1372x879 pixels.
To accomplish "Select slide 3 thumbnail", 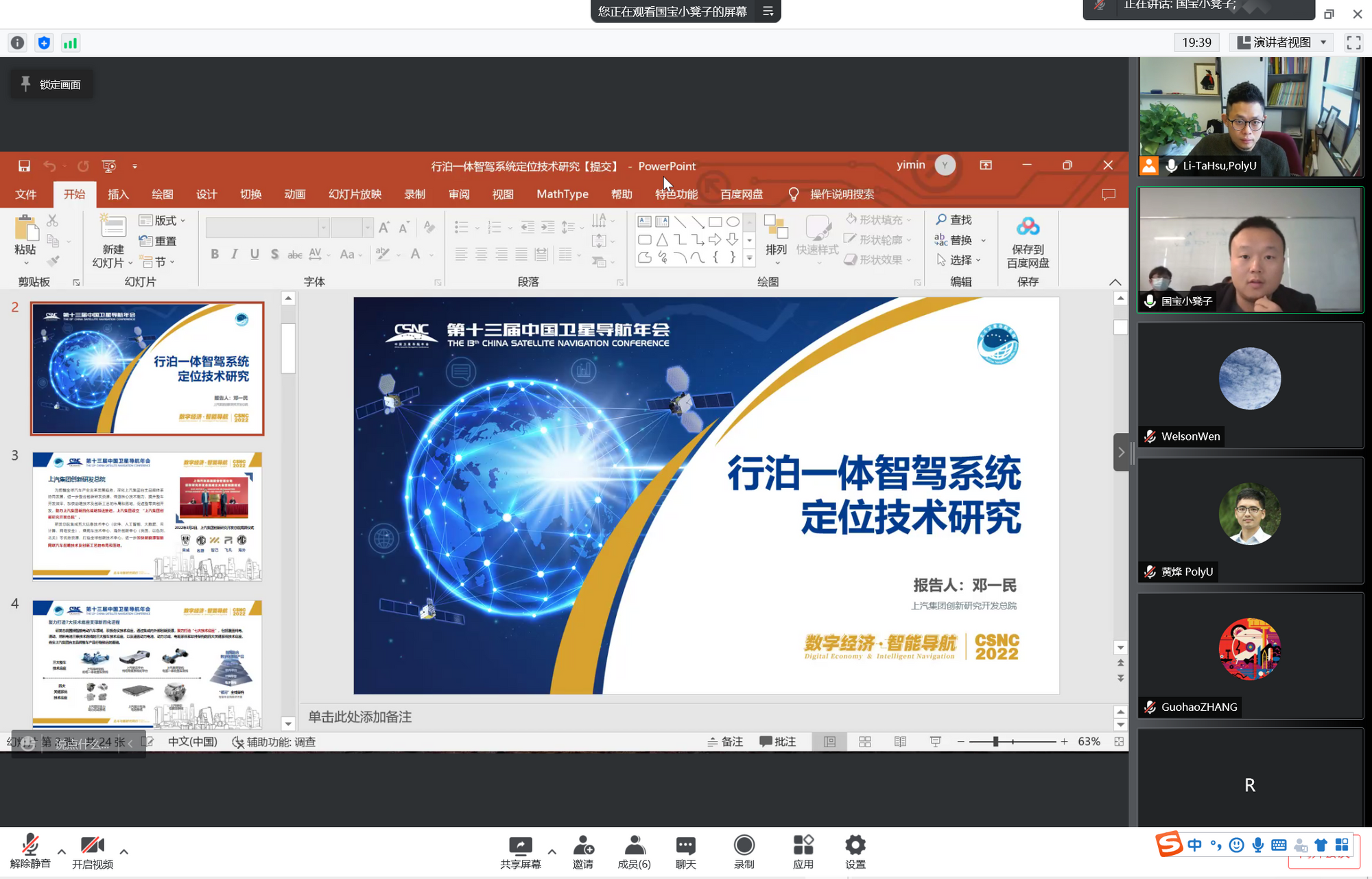I will click(x=147, y=516).
